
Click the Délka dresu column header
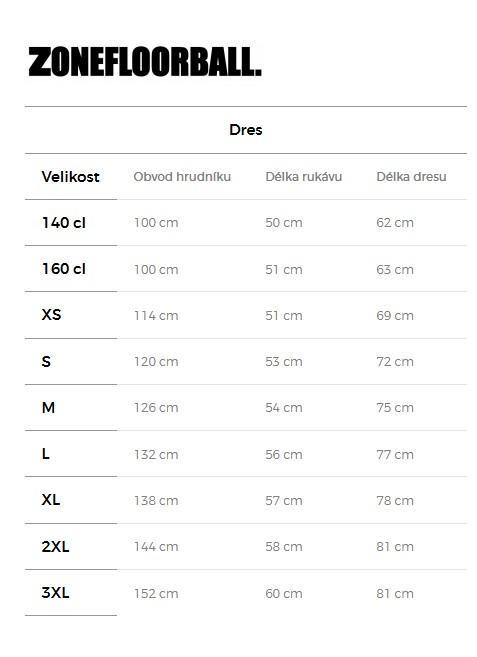coord(411,177)
